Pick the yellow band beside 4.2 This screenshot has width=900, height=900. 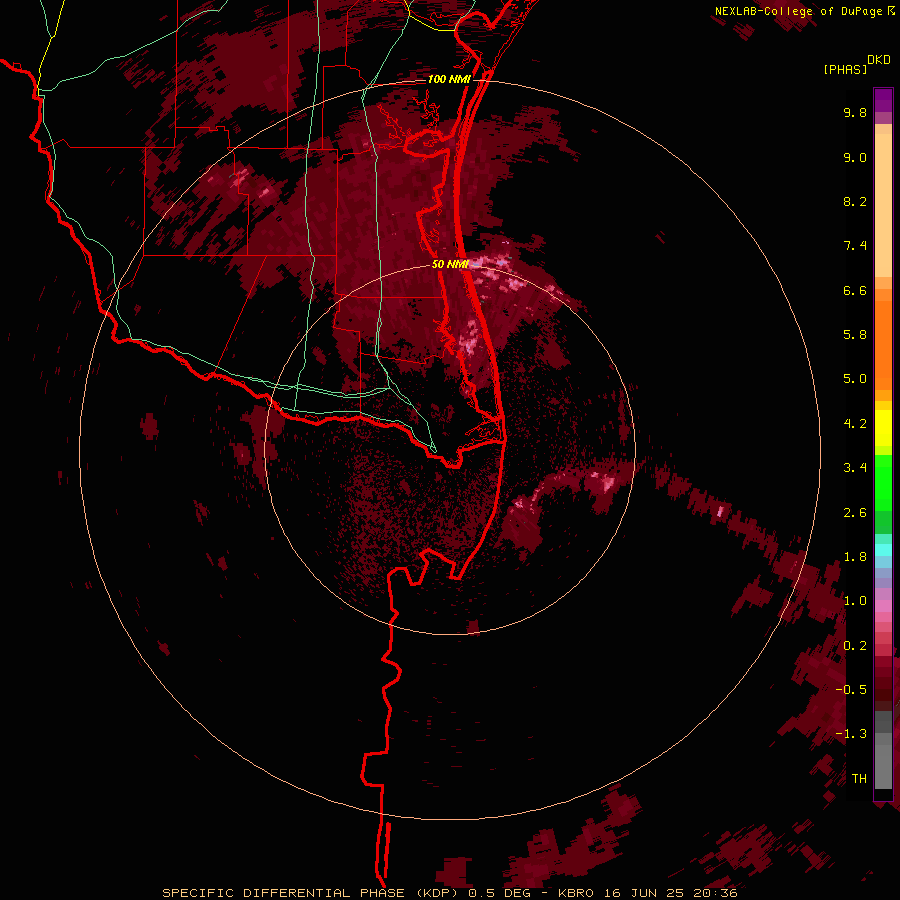883,428
